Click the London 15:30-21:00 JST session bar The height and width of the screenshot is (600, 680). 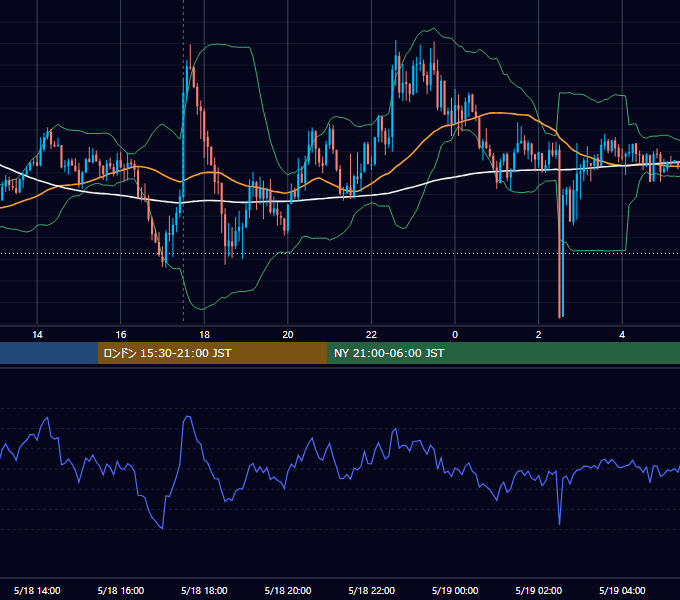tap(212, 353)
